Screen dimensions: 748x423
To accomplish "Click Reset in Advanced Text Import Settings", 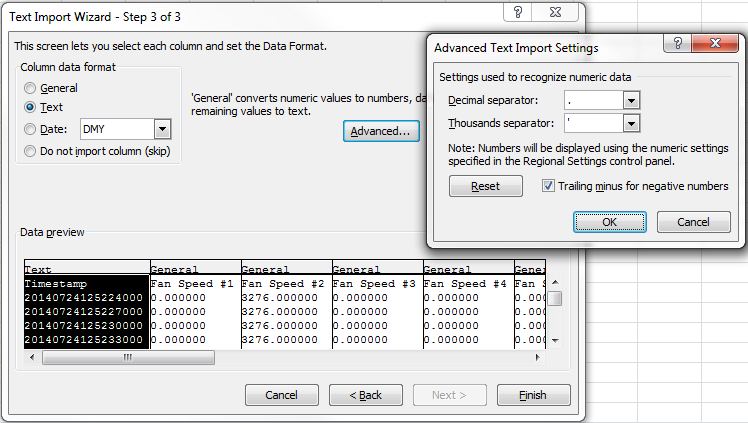I will click(486, 186).
